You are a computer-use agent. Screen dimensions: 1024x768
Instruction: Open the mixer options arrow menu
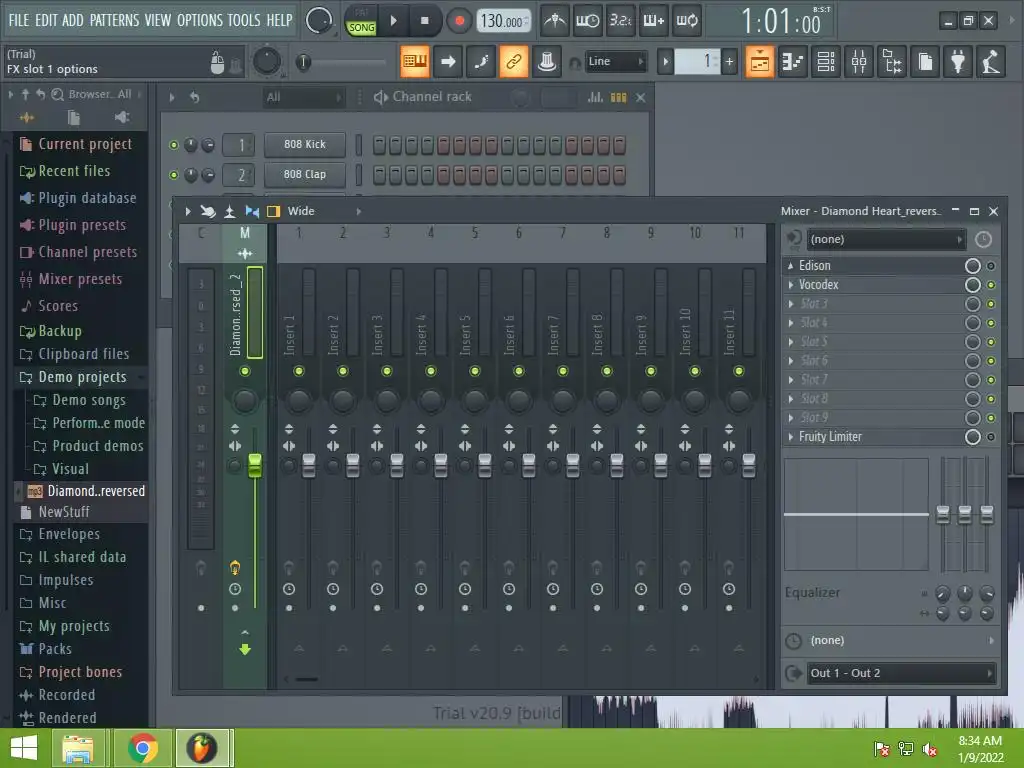tap(187, 211)
